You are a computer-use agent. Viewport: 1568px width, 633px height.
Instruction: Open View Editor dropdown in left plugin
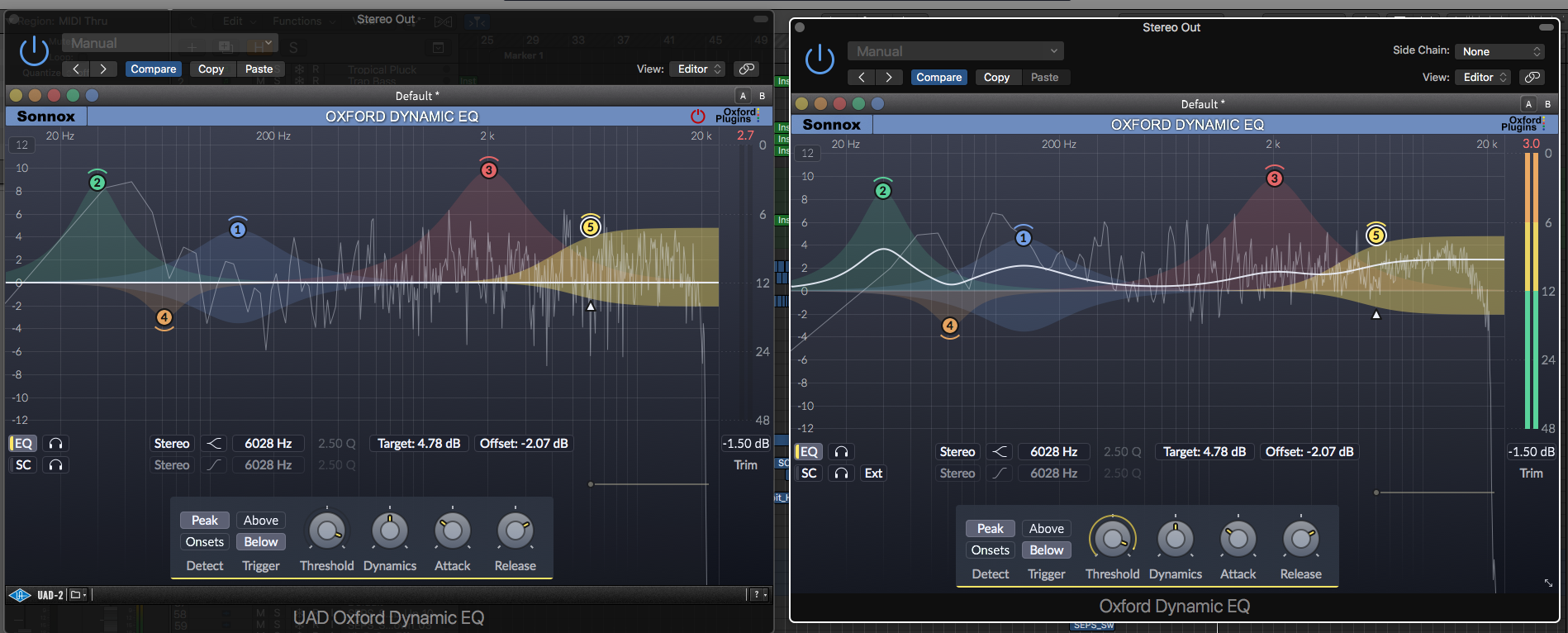tap(699, 69)
